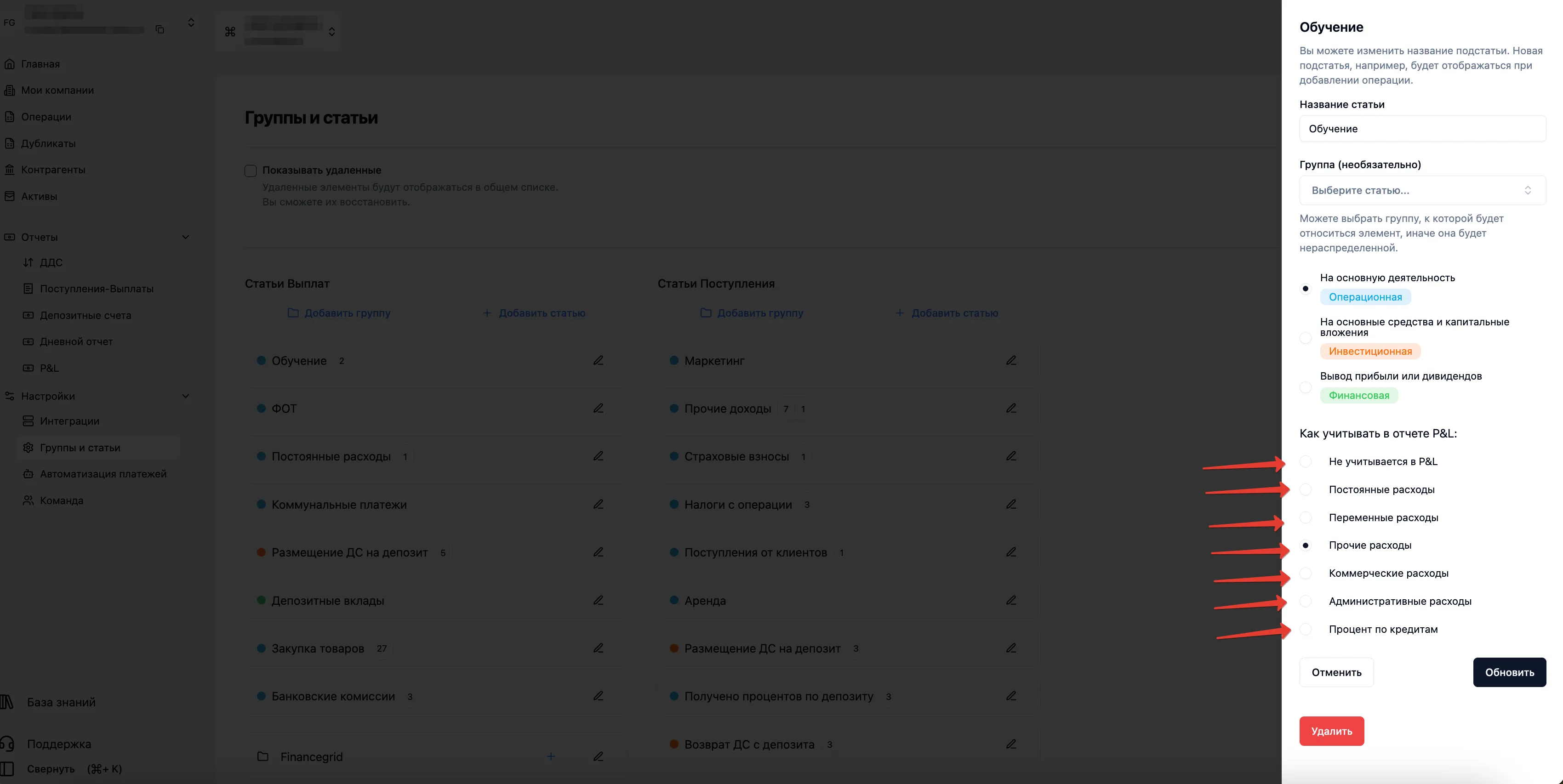The width and height of the screenshot is (1563, 784).
Task: Edit the Возврат ДС с депозита item
Action: (x=1011, y=744)
